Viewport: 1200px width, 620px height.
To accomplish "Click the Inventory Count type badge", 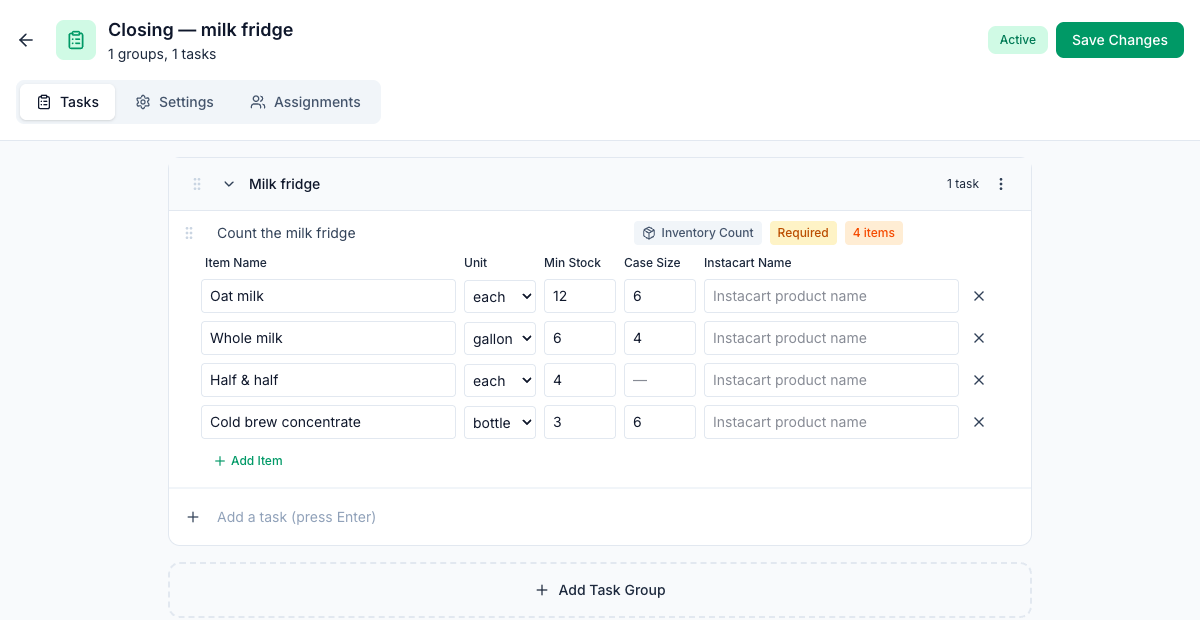I will click(x=698, y=233).
